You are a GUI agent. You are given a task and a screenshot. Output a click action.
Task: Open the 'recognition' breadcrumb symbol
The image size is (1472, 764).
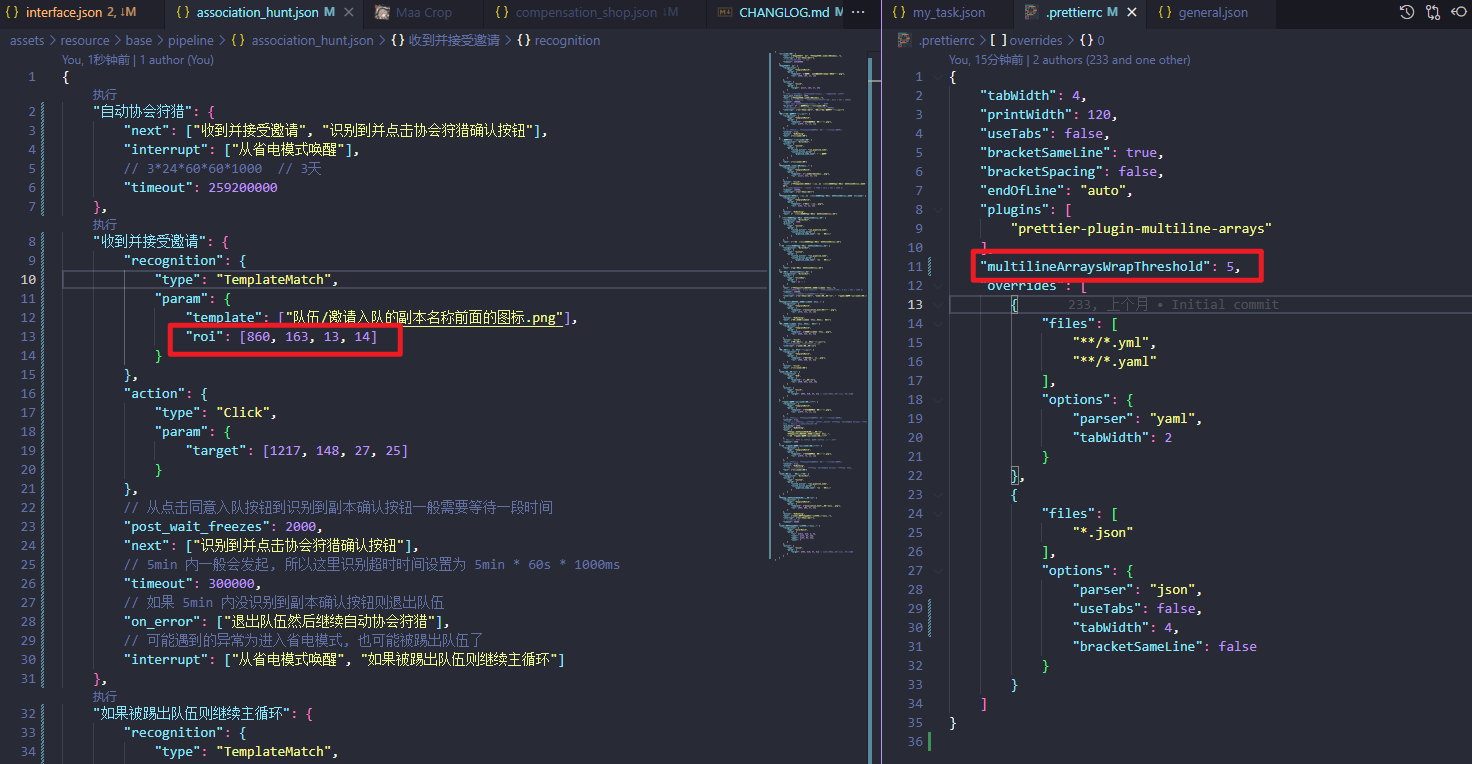[x=567, y=41]
